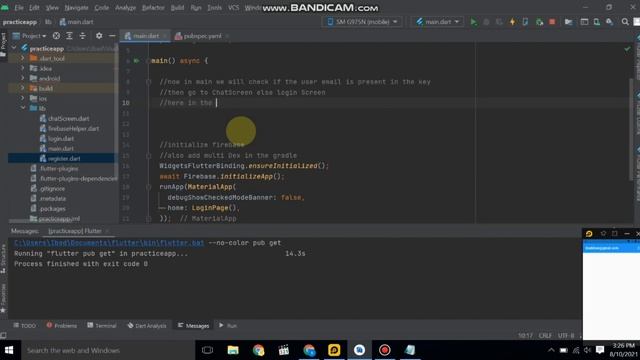Collapse the practiceapp root folder

15,48
